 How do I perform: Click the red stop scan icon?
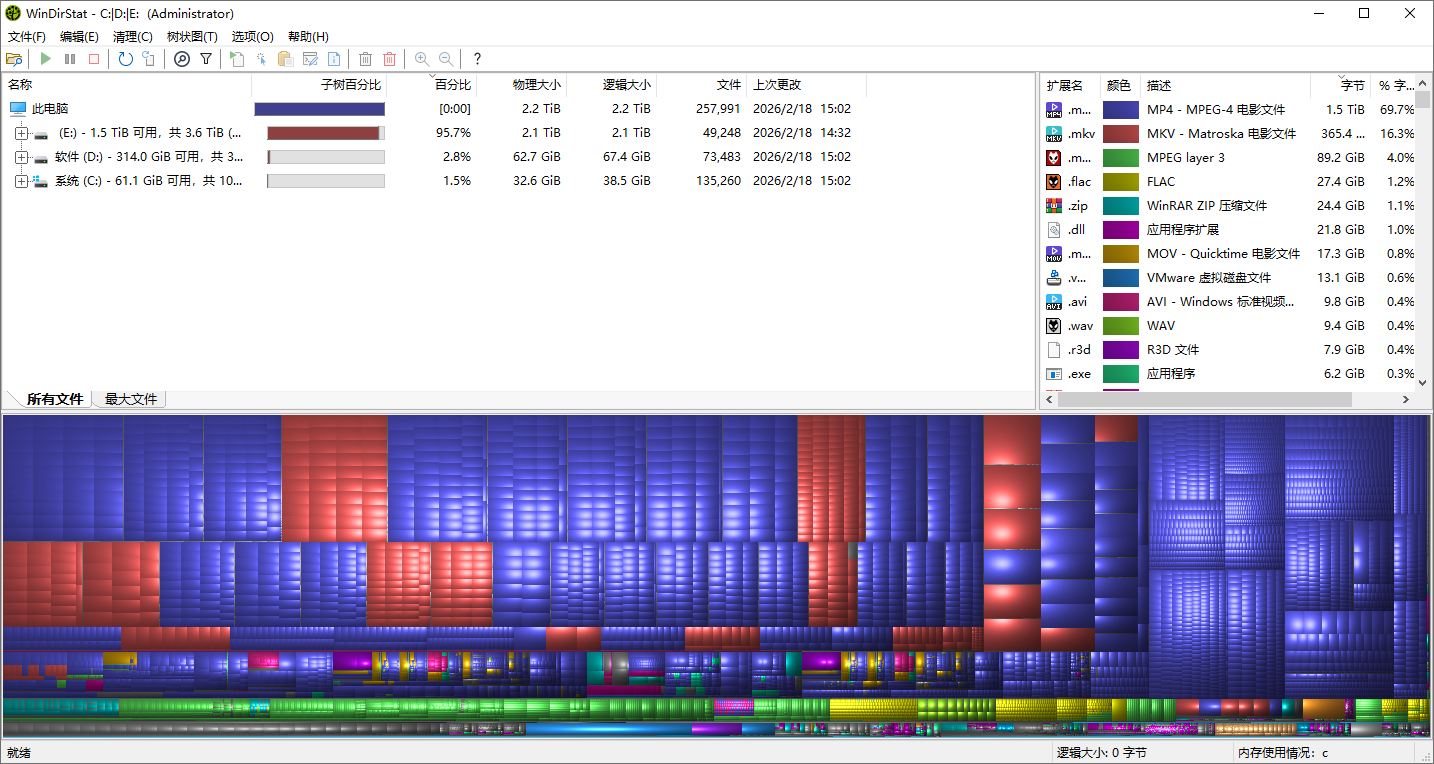94,59
